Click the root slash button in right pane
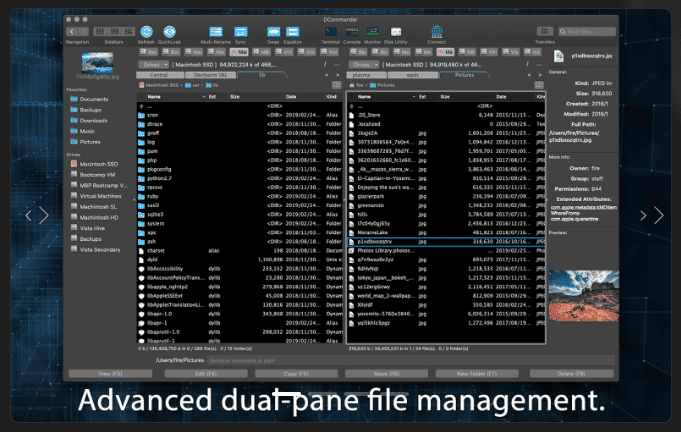 pyautogui.click(x=528, y=64)
